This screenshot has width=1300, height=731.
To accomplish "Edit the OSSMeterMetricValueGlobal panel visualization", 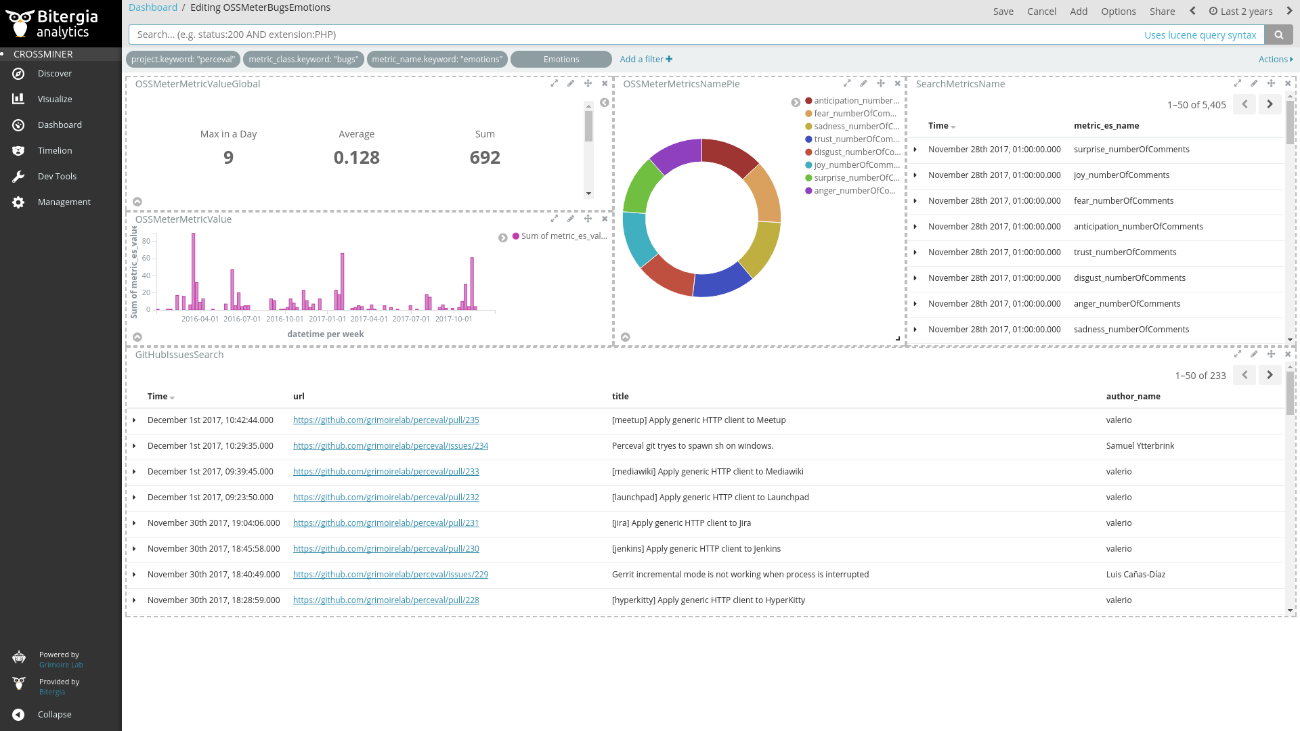I will (x=571, y=83).
